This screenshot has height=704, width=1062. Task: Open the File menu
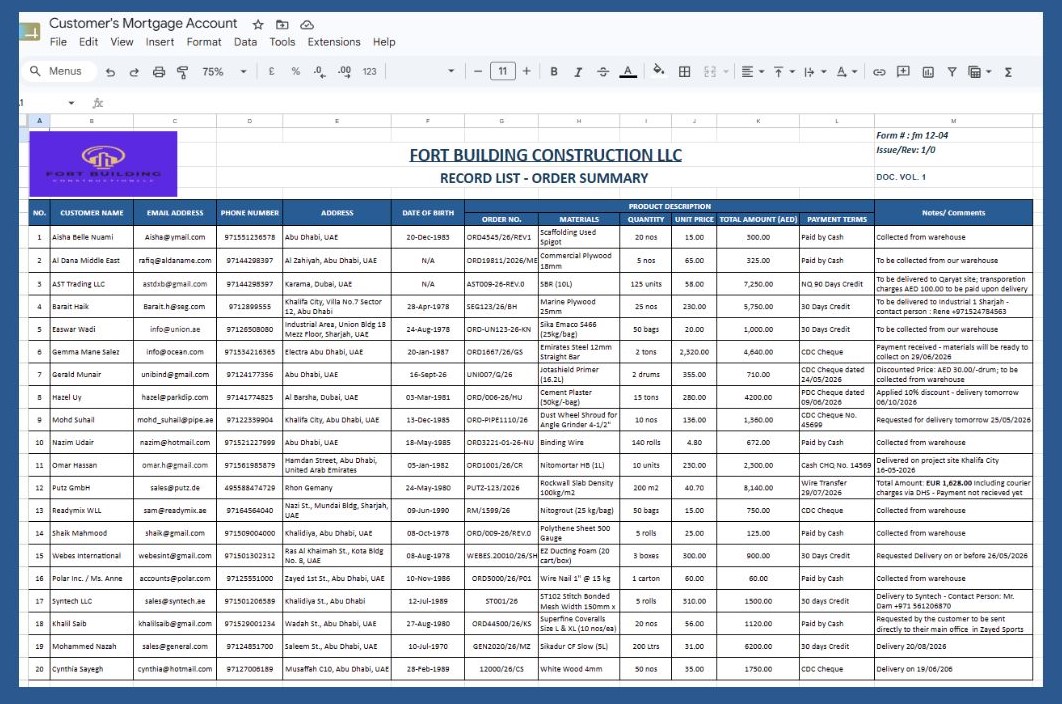pyautogui.click(x=58, y=42)
